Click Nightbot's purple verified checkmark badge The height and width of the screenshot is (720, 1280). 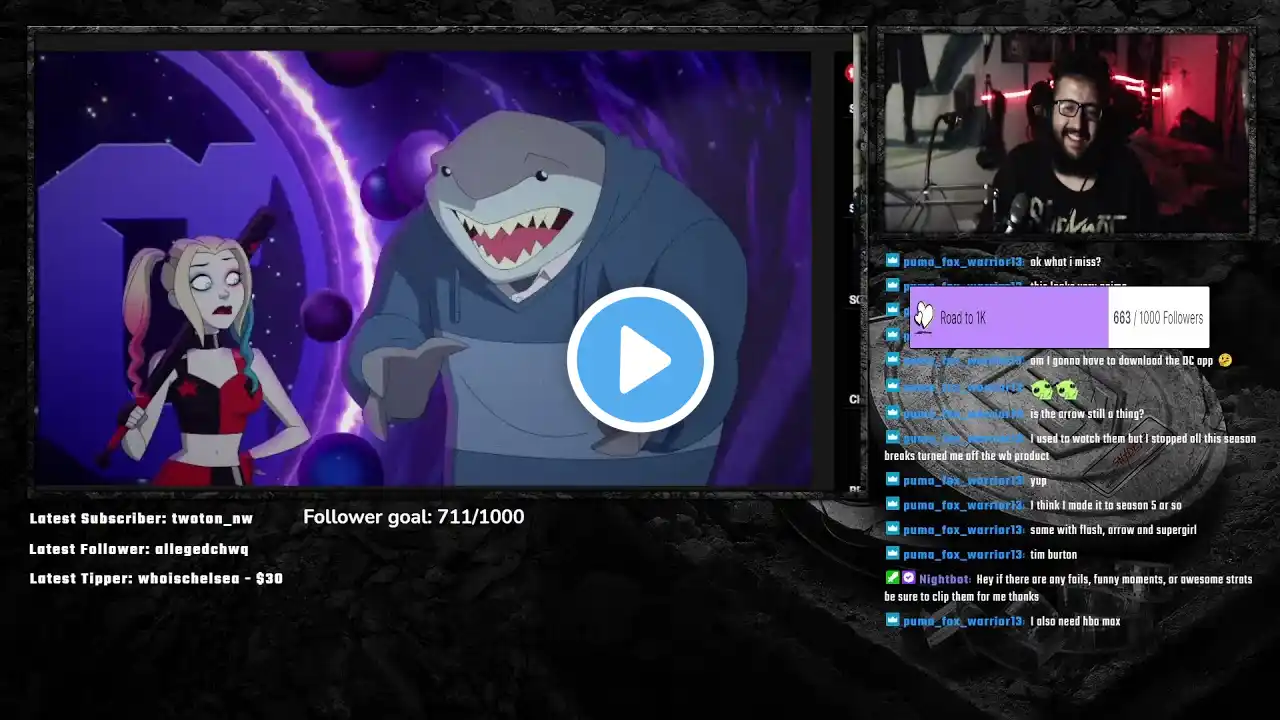(x=908, y=577)
